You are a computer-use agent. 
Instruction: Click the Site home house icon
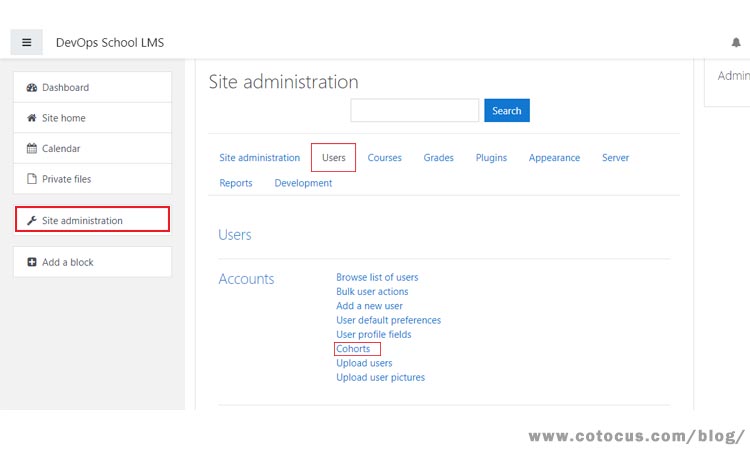pos(32,118)
